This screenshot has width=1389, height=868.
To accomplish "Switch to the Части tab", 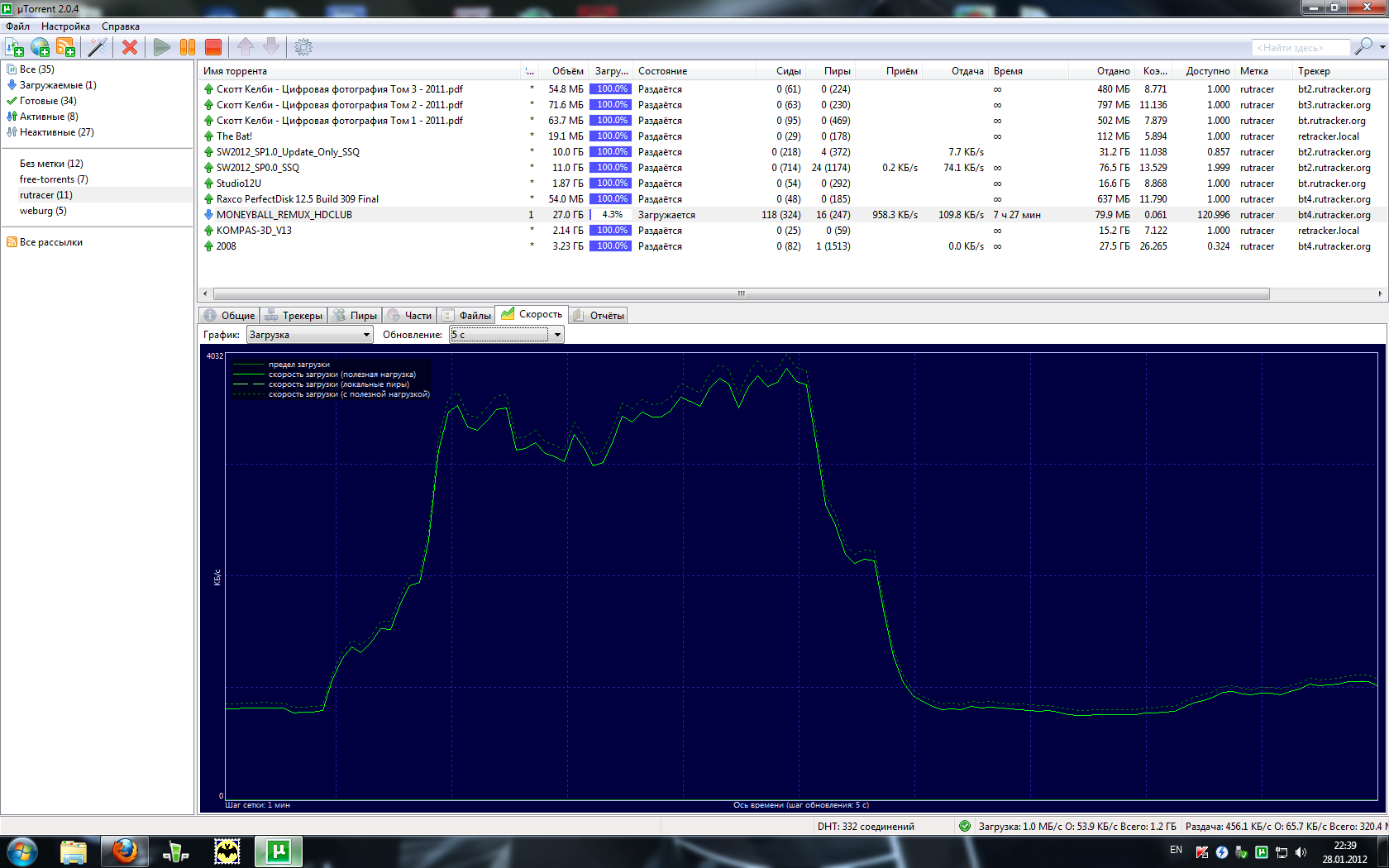I will [x=409, y=316].
